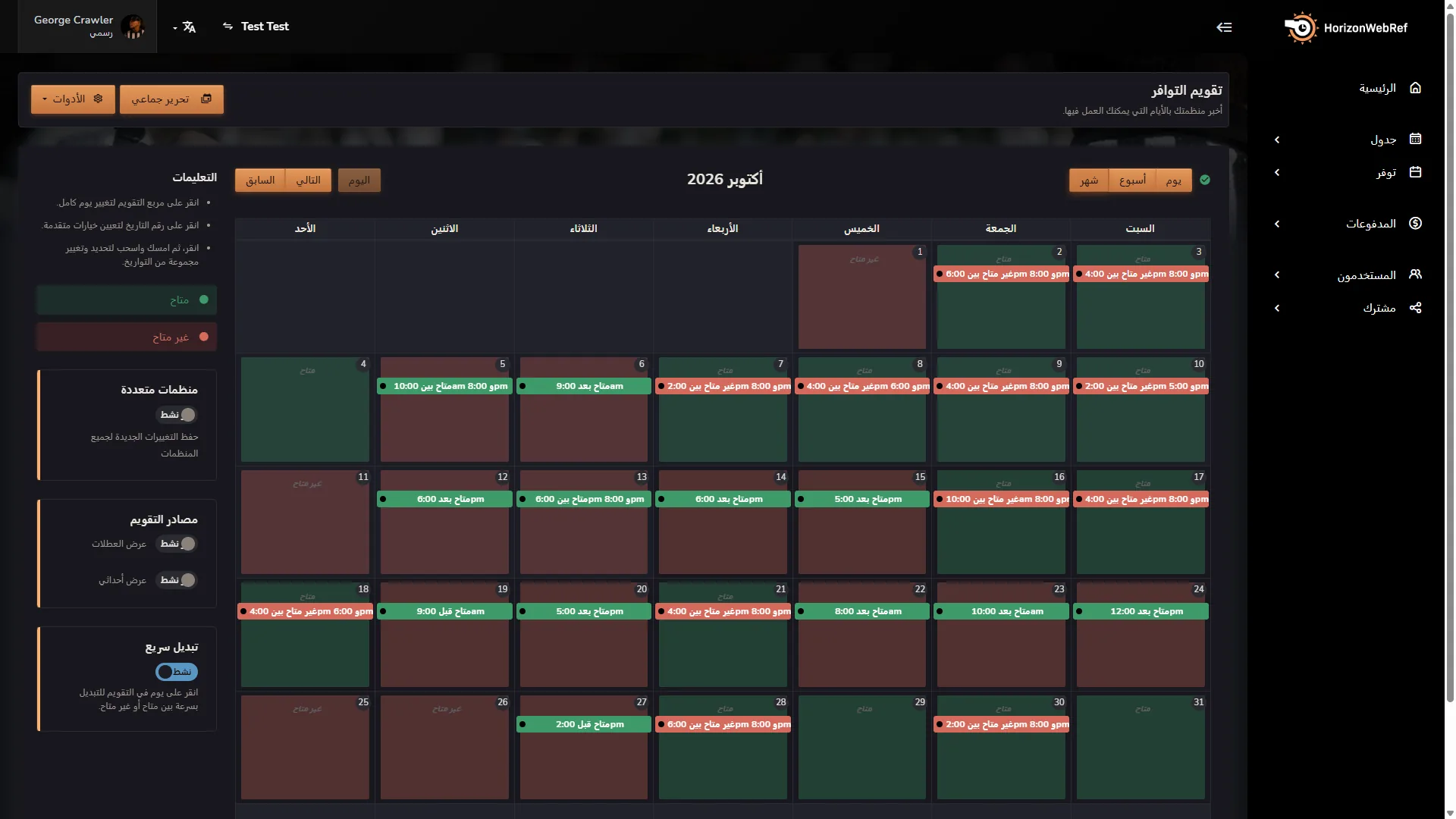The height and width of the screenshot is (819, 1456).
Task: Click the 2:00 event on October 27
Action: [584, 724]
